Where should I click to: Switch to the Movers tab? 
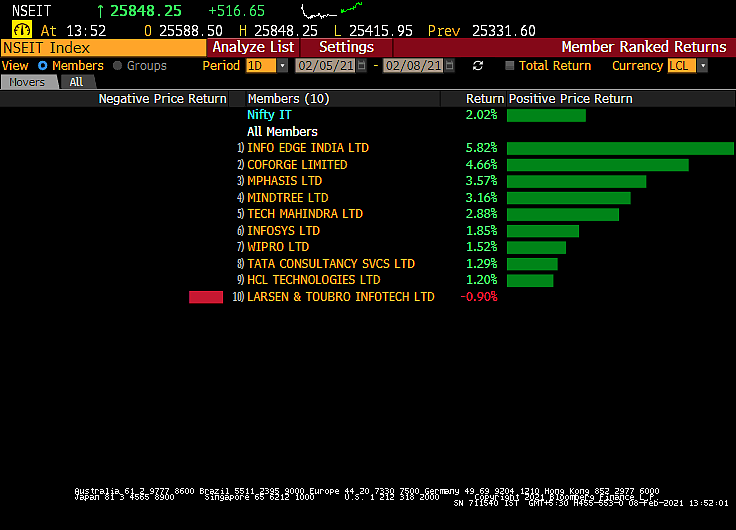(29, 82)
